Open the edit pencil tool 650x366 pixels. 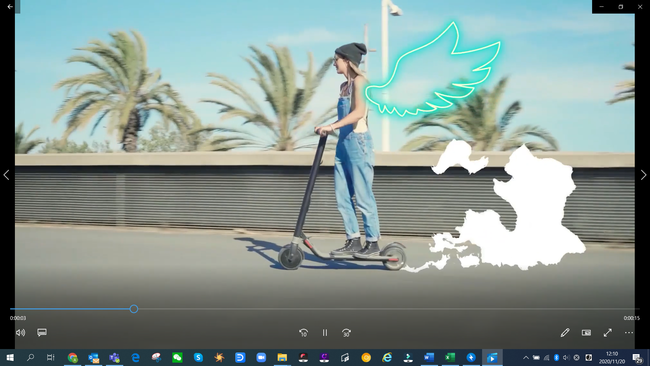click(x=565, y=332)
